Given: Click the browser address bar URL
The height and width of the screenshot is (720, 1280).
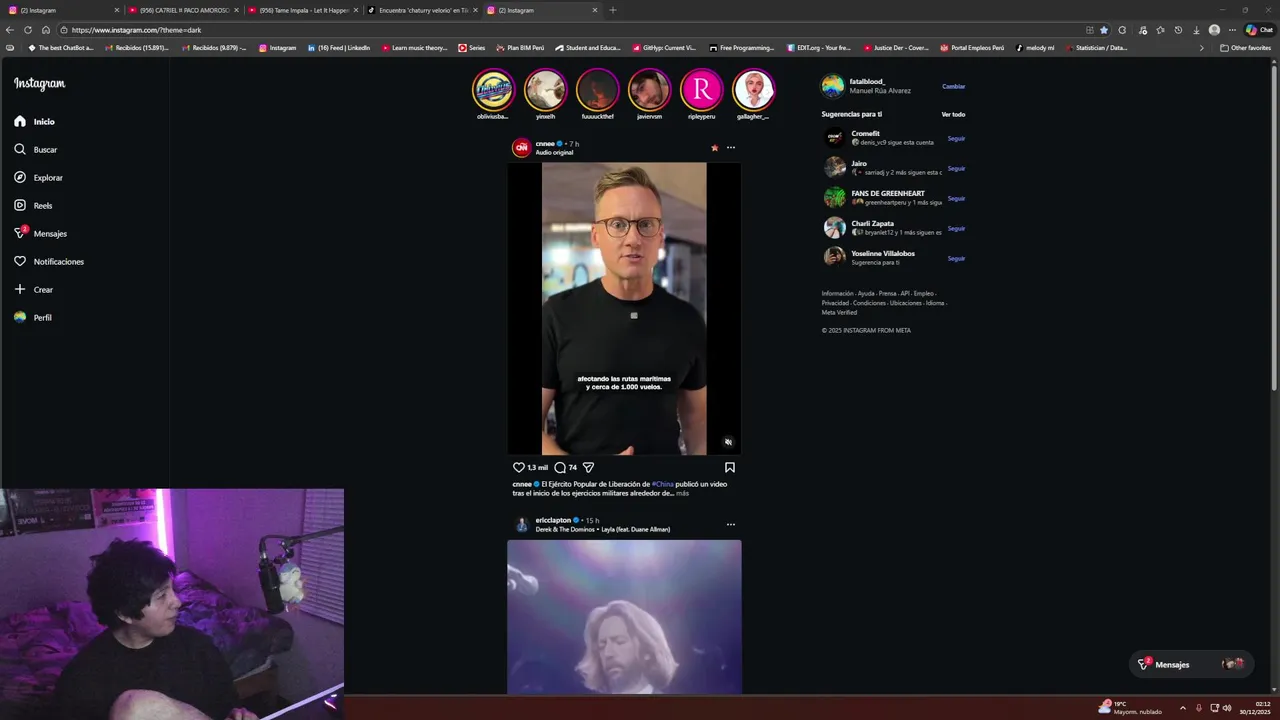Looking at the screenshot, I should click(136, 30).
